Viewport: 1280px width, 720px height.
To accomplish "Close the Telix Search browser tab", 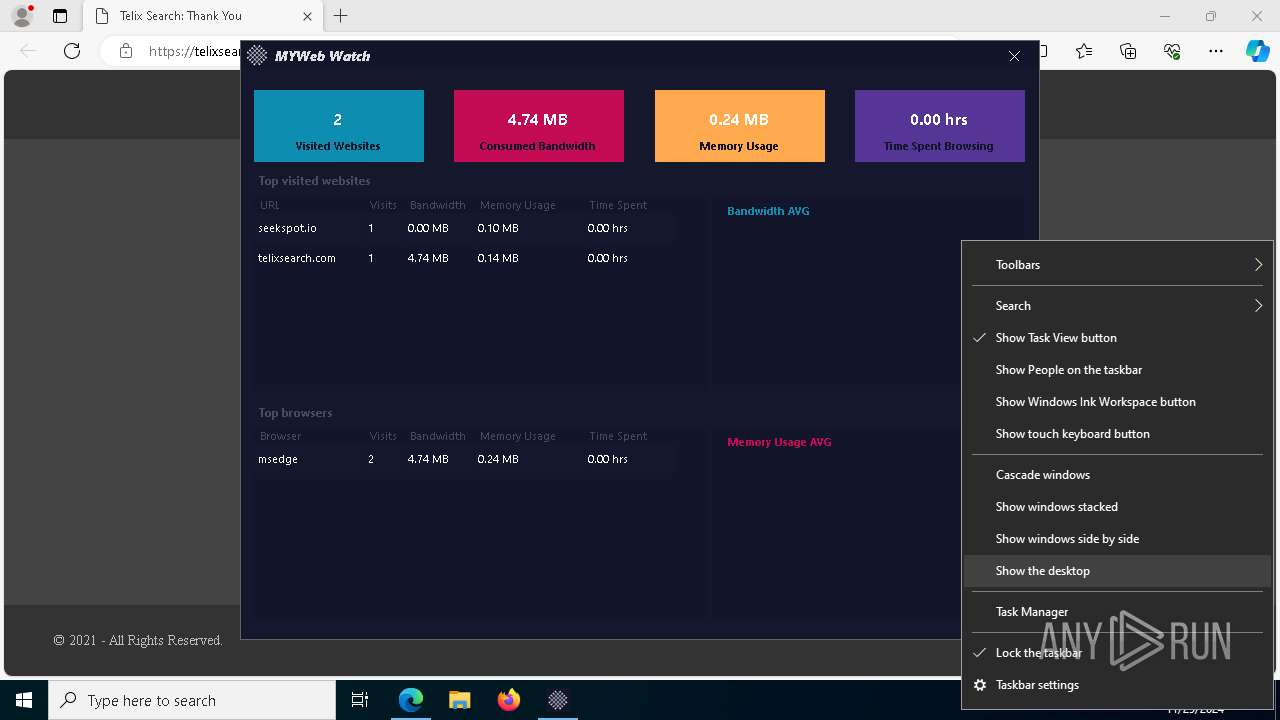I will [x=307, y=16].
